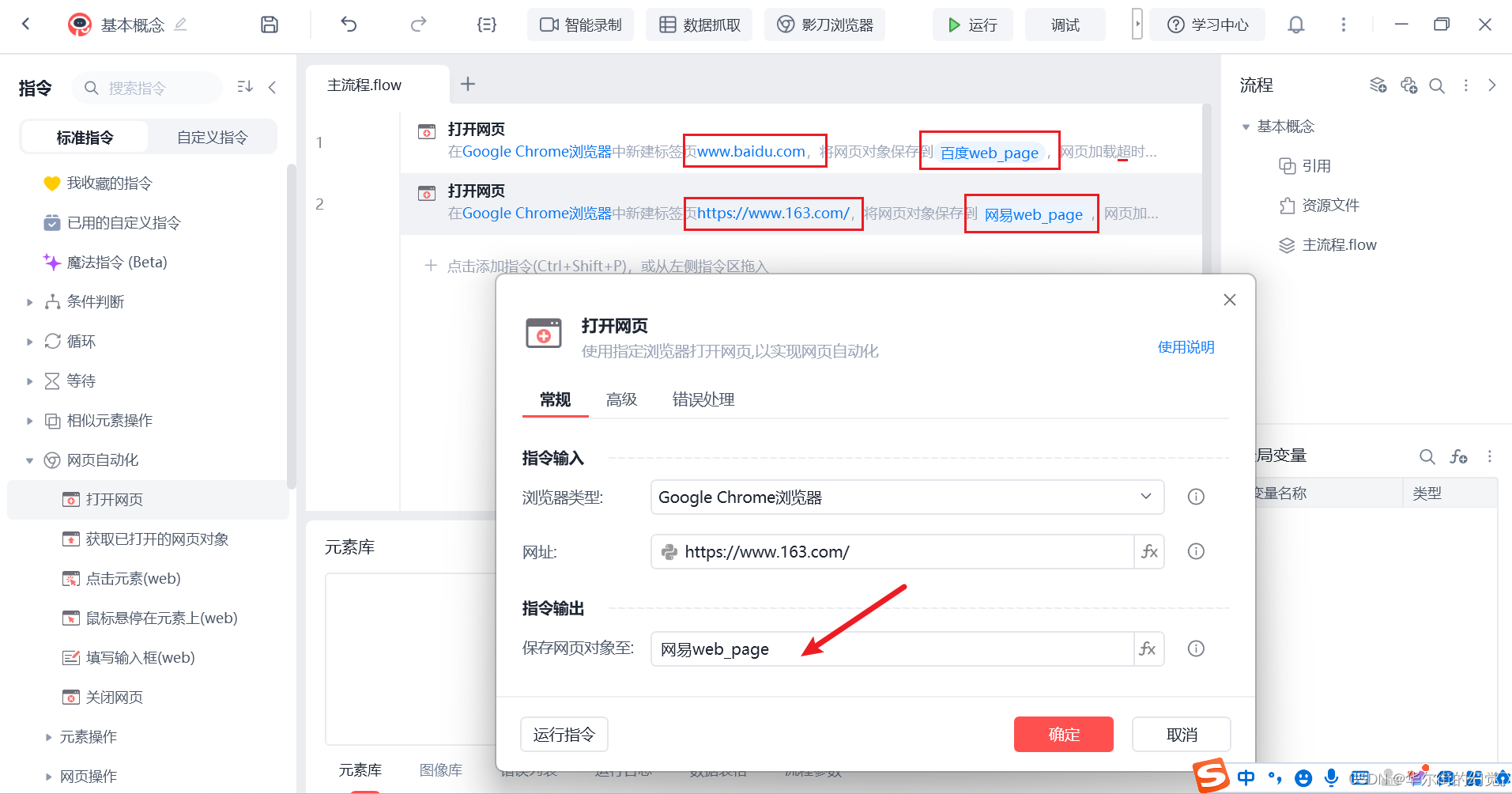1512x794 pixels.
Task: Launch the 影刀浏览器 browser
Action: pyautogui.click(x=824, y=25)
